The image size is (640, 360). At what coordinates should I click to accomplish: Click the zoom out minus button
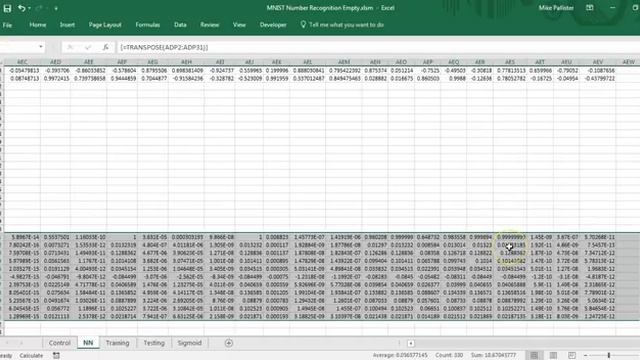(x=585, y=356)
